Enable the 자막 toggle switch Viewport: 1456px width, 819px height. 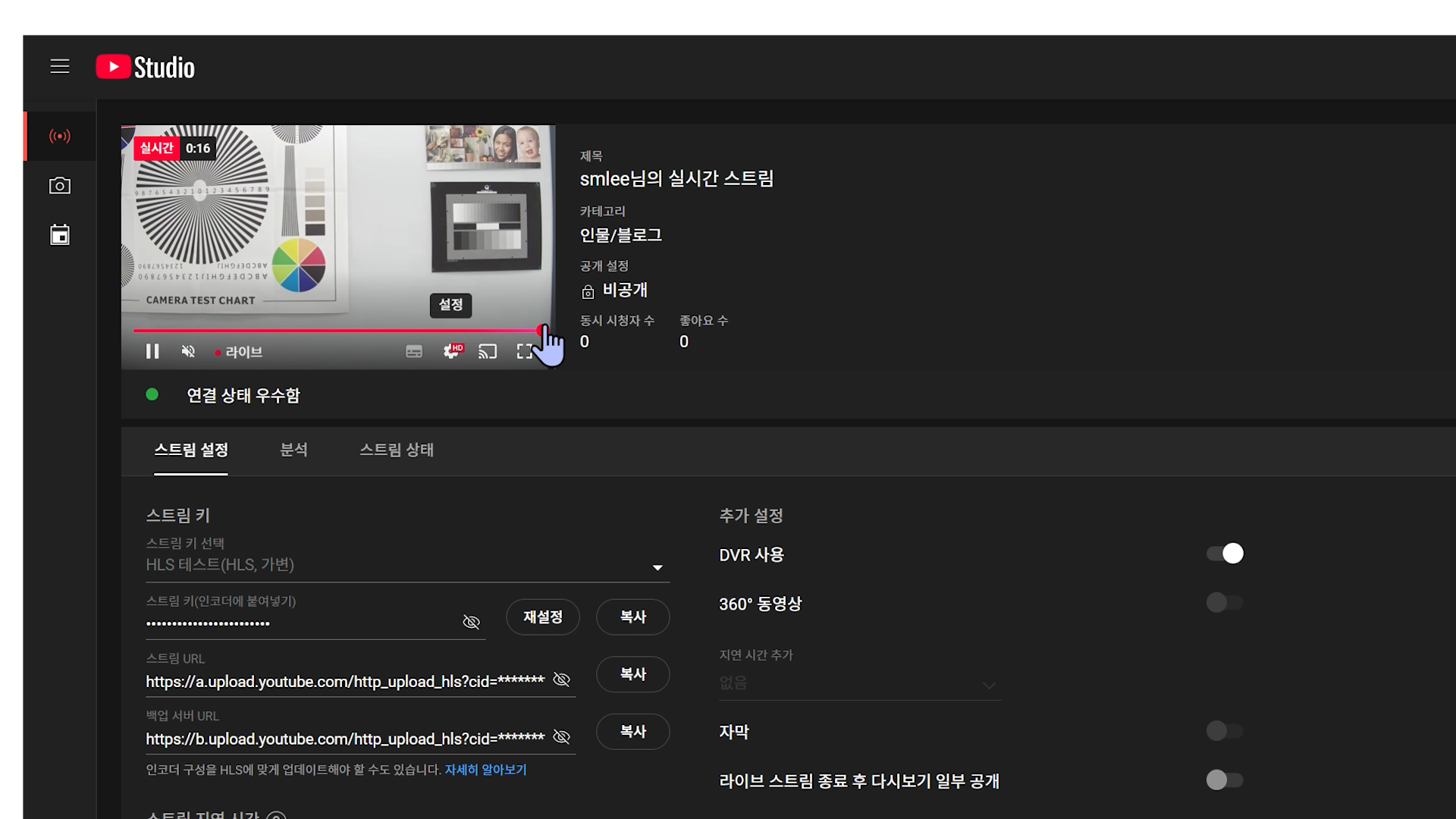coord(1225,732)
